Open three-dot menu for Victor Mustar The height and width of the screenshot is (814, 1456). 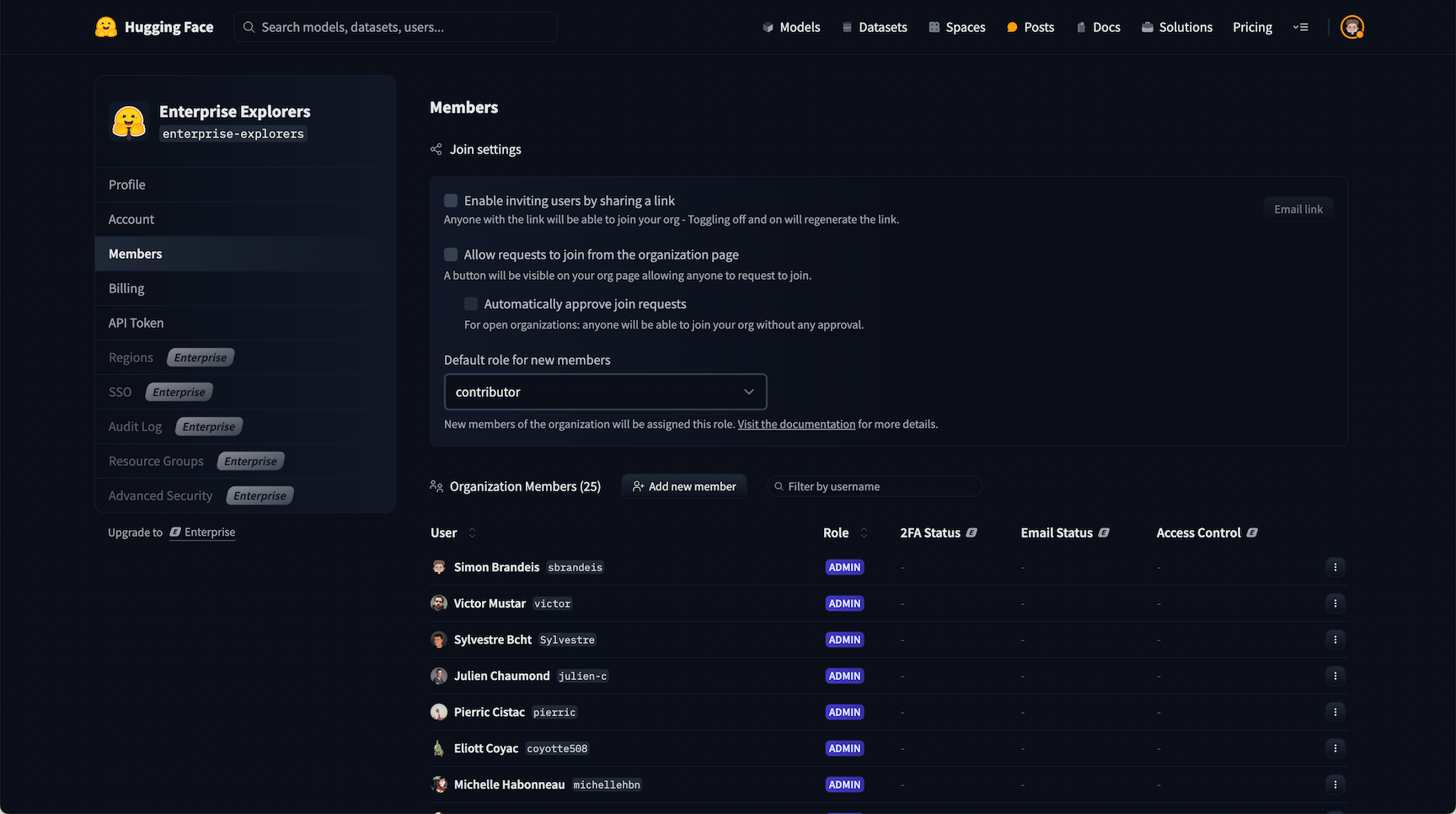pos(1335,603)
